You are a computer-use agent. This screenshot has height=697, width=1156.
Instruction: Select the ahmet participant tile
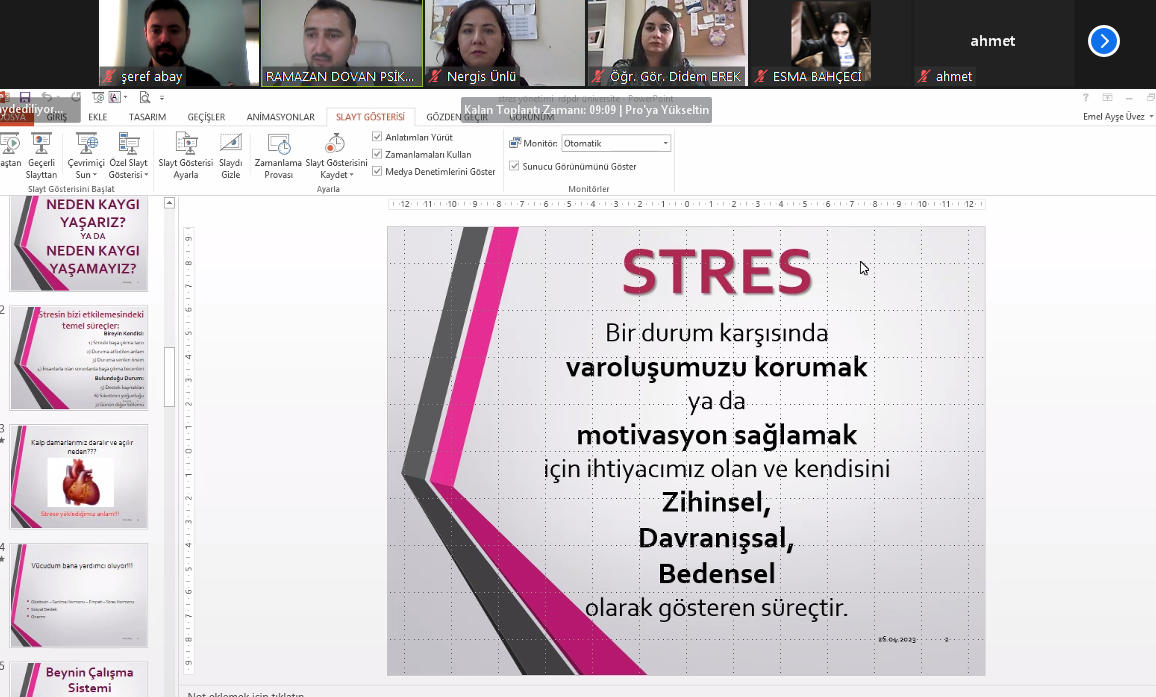tap(992, 43)
